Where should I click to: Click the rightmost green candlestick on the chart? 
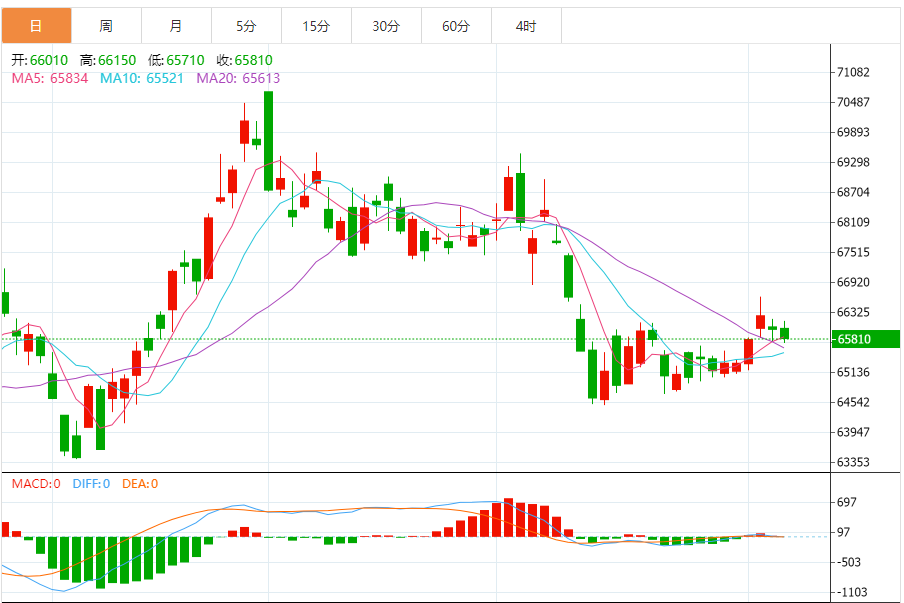click(x=785, y=333)
